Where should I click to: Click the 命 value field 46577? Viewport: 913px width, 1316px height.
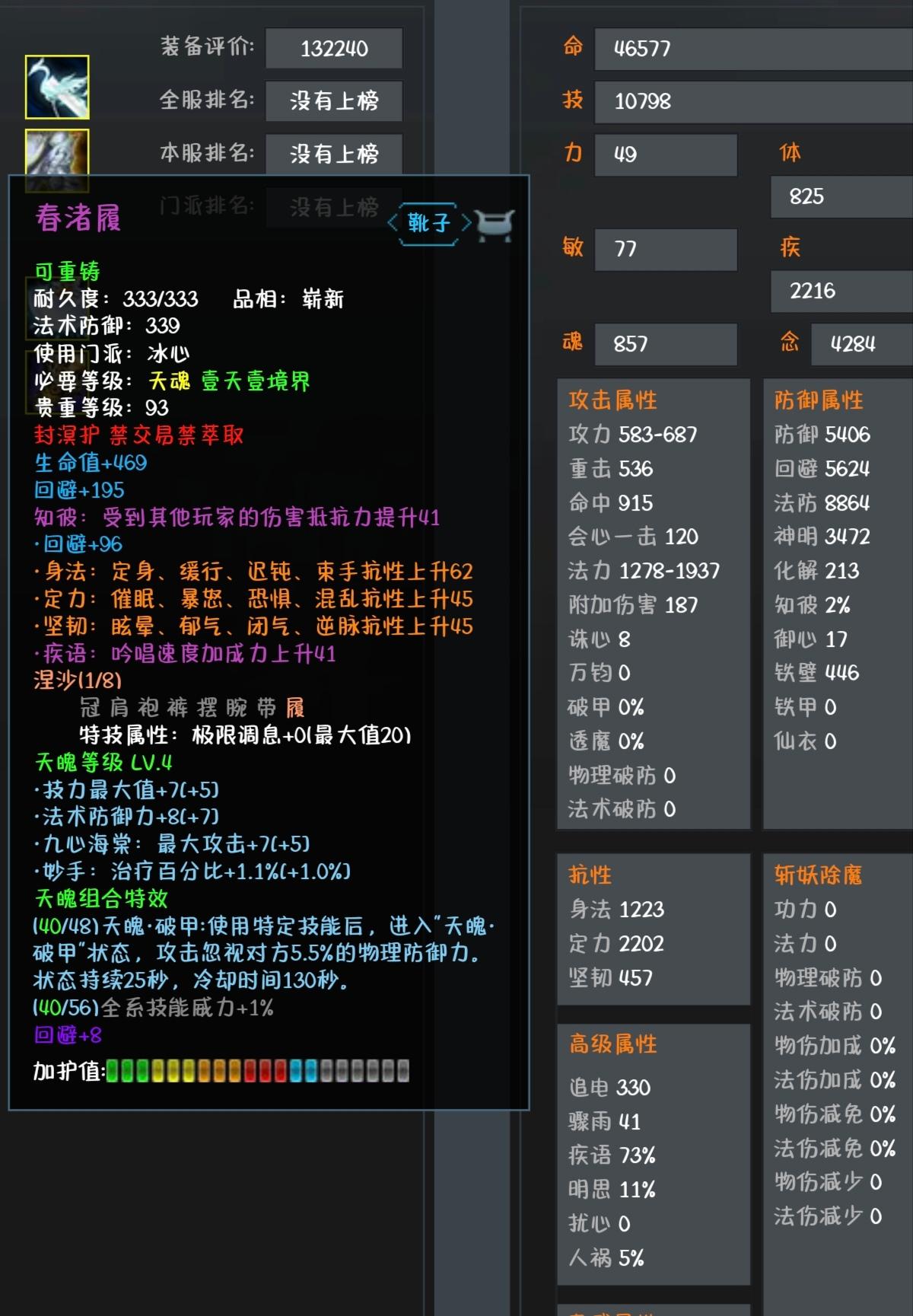[753, 49]
